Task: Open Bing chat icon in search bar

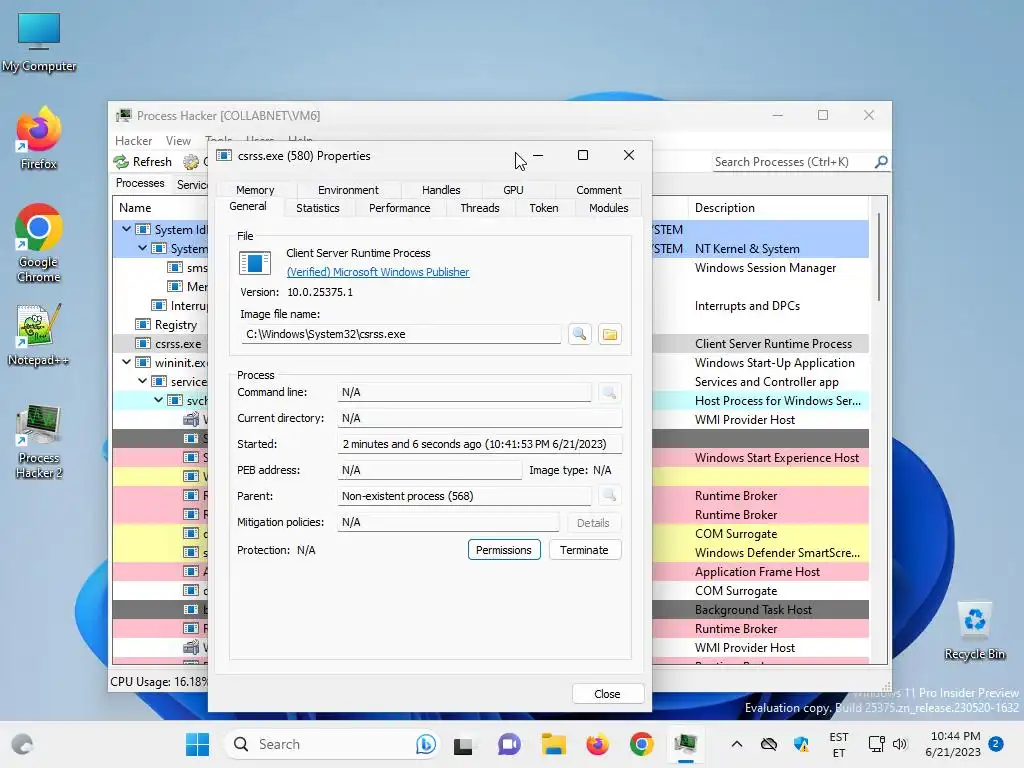Action: 425,744
